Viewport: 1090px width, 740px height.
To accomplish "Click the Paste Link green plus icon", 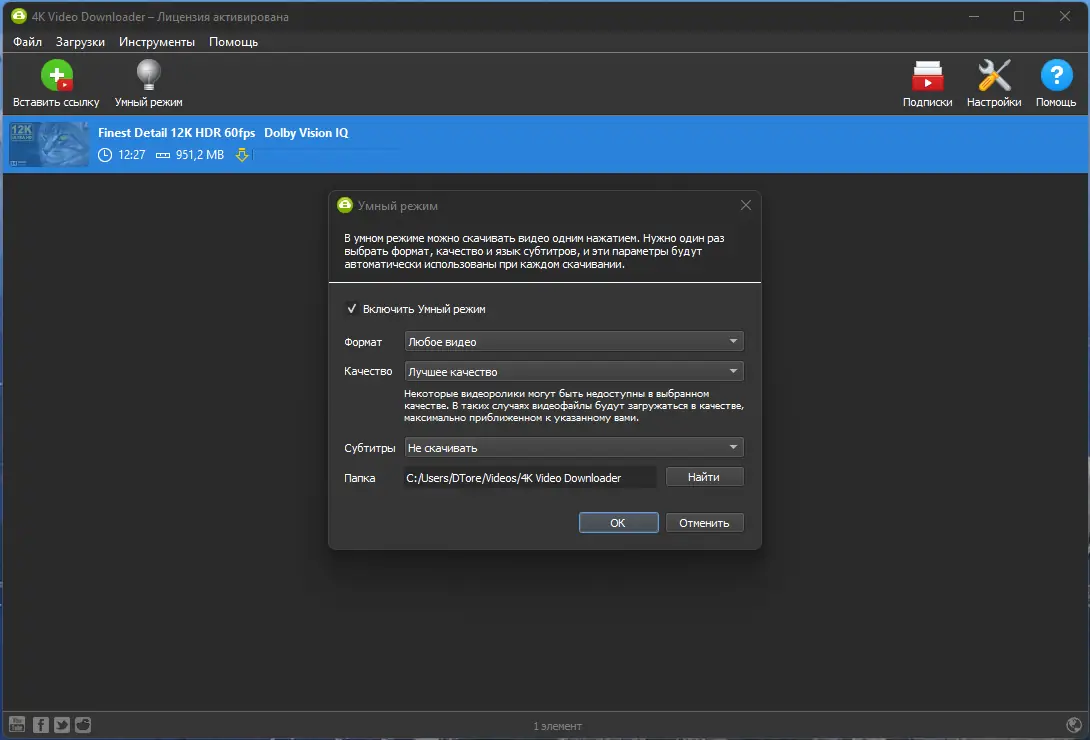I will click(56, 75).
